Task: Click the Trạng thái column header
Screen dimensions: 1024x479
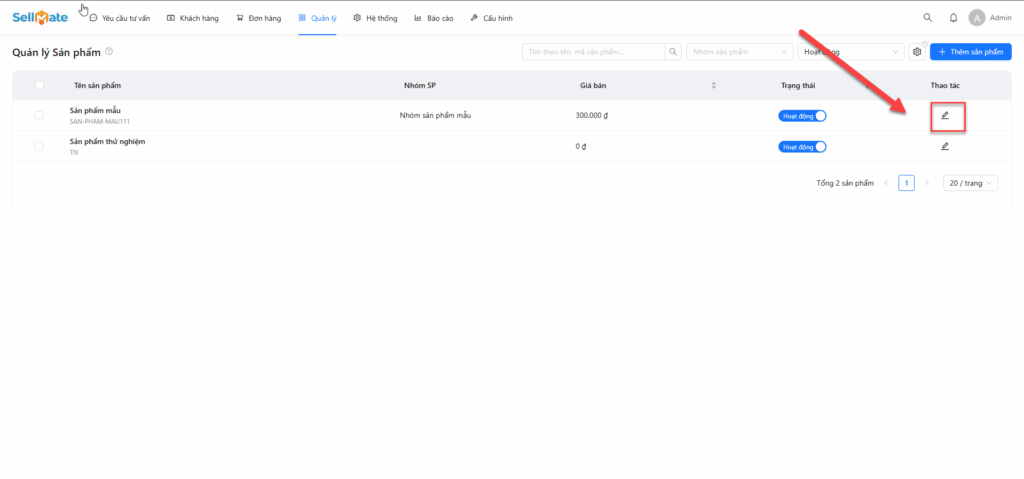Action: [798, 86]
